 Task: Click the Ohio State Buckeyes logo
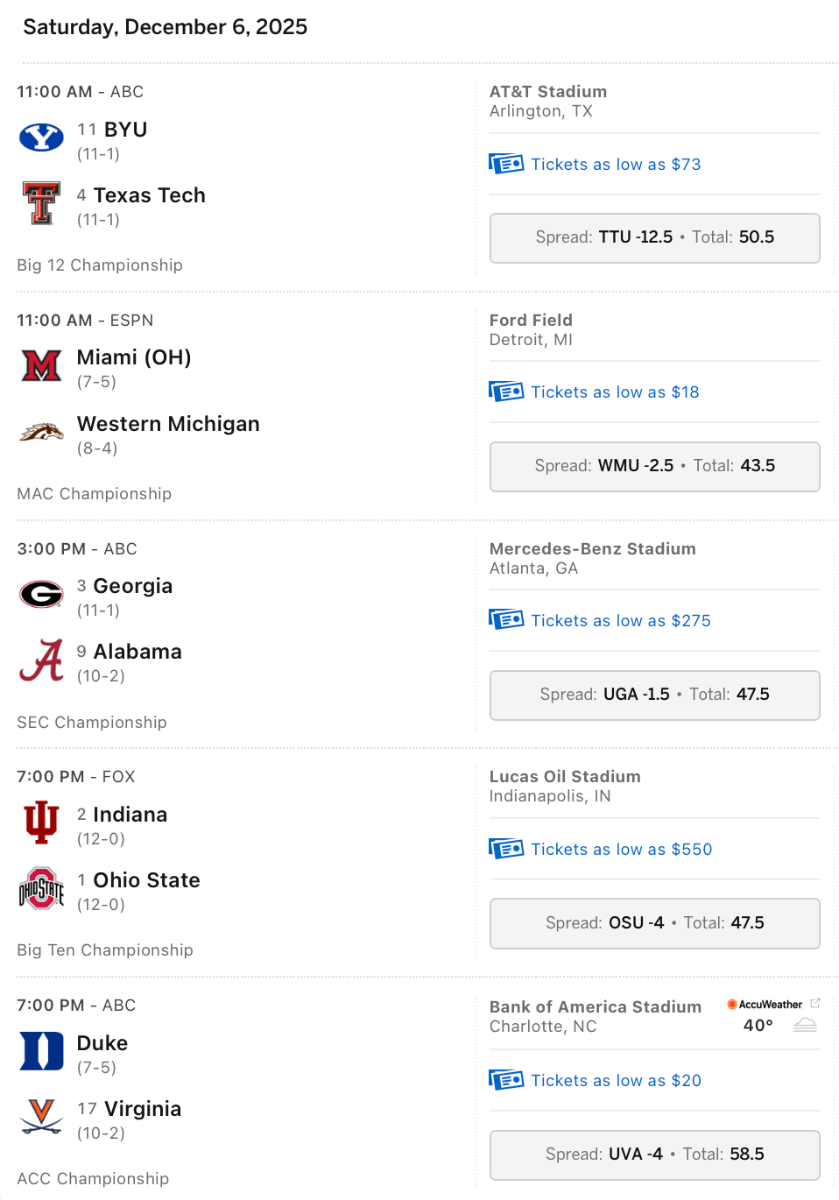41,889
